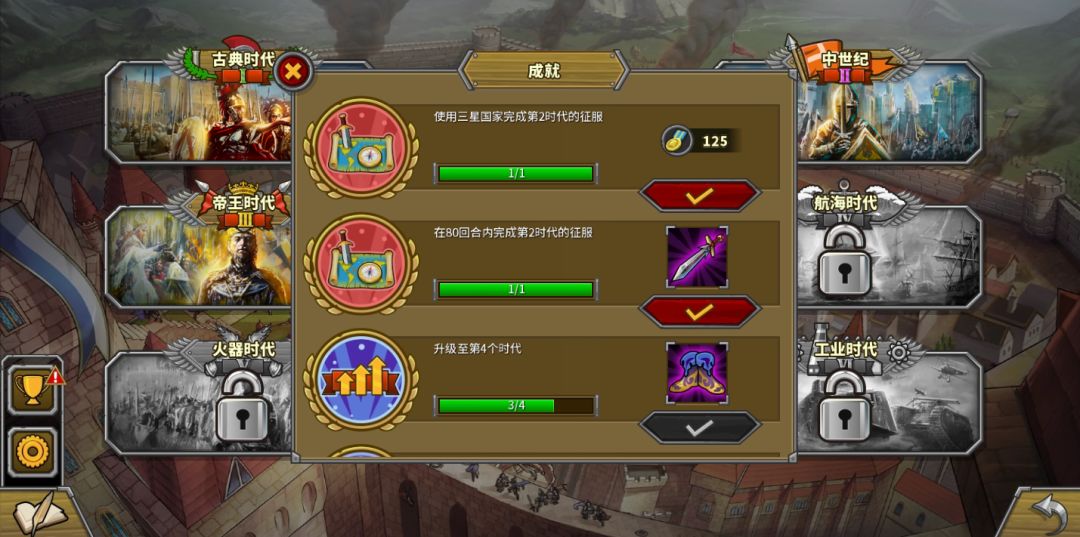Select the purple sword reward icon

[x=697, y=257]
